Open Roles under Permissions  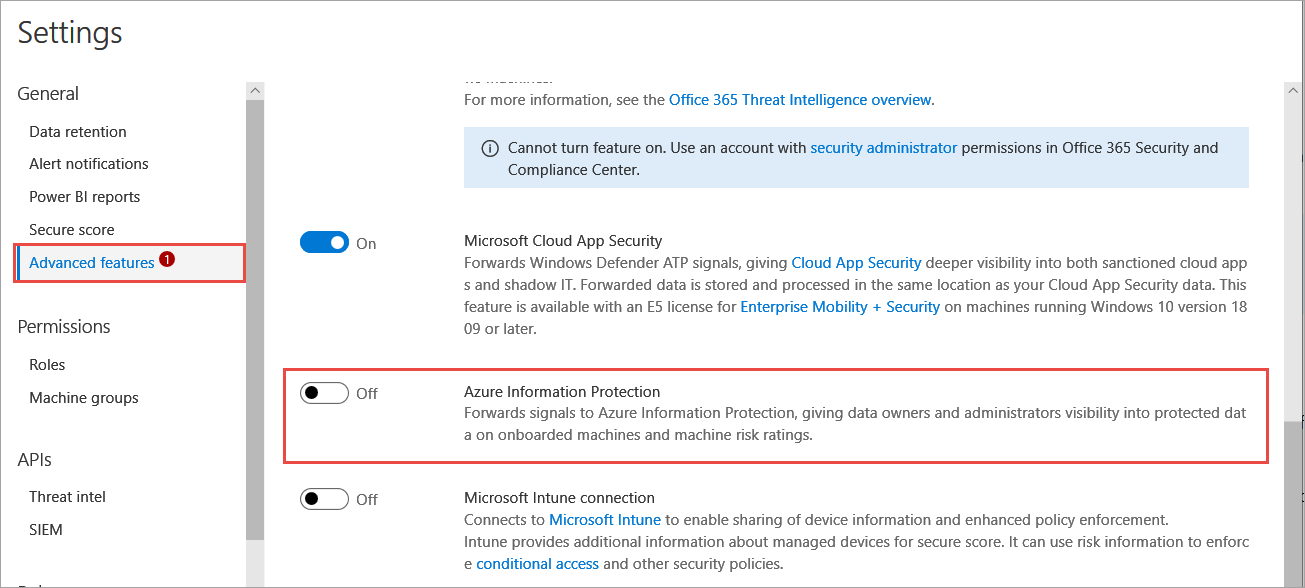[47, 365]
